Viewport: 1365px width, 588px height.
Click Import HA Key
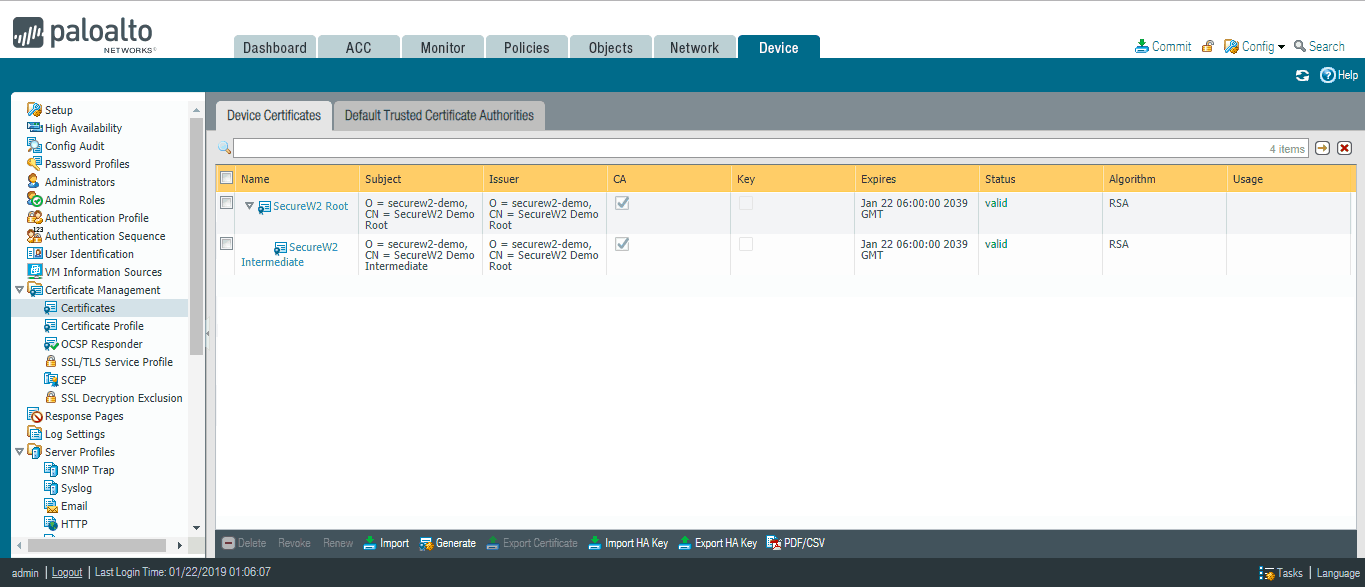tap(627, 543)
